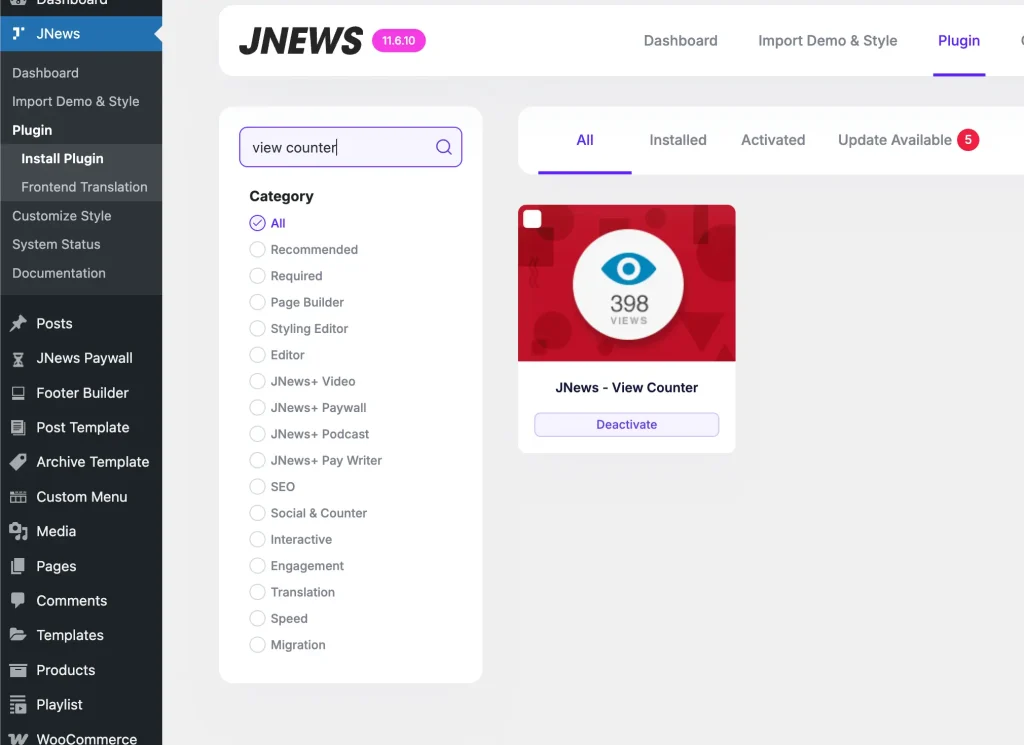The image size is (1024, 745).
Task: Open Media using its sidebar icon
Action: click(x=18, y=531)
